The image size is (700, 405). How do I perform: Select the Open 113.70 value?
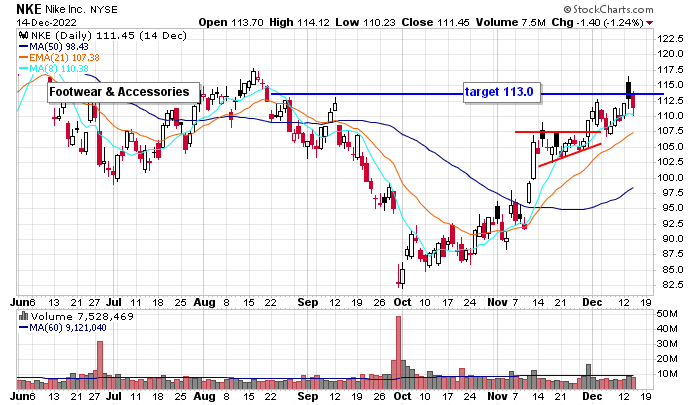click(x=231, y=22)
